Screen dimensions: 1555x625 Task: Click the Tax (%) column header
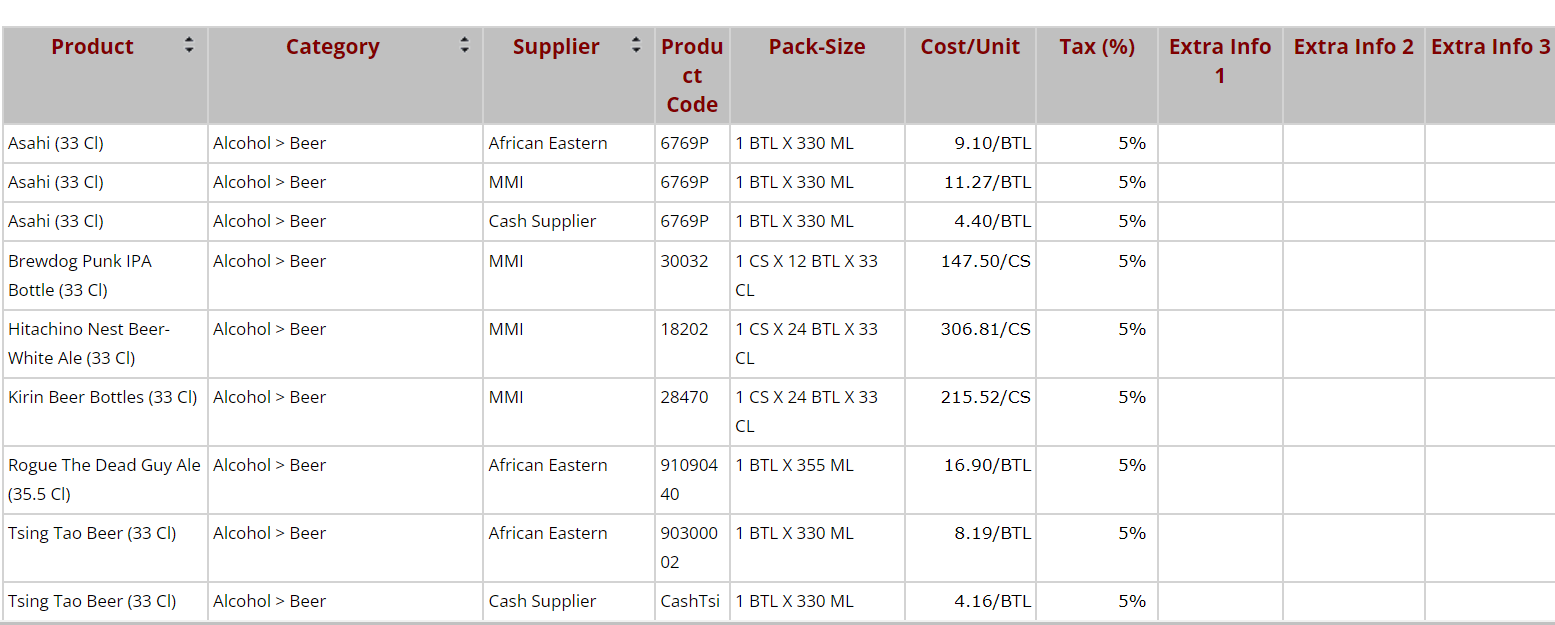pos(1097,47)
